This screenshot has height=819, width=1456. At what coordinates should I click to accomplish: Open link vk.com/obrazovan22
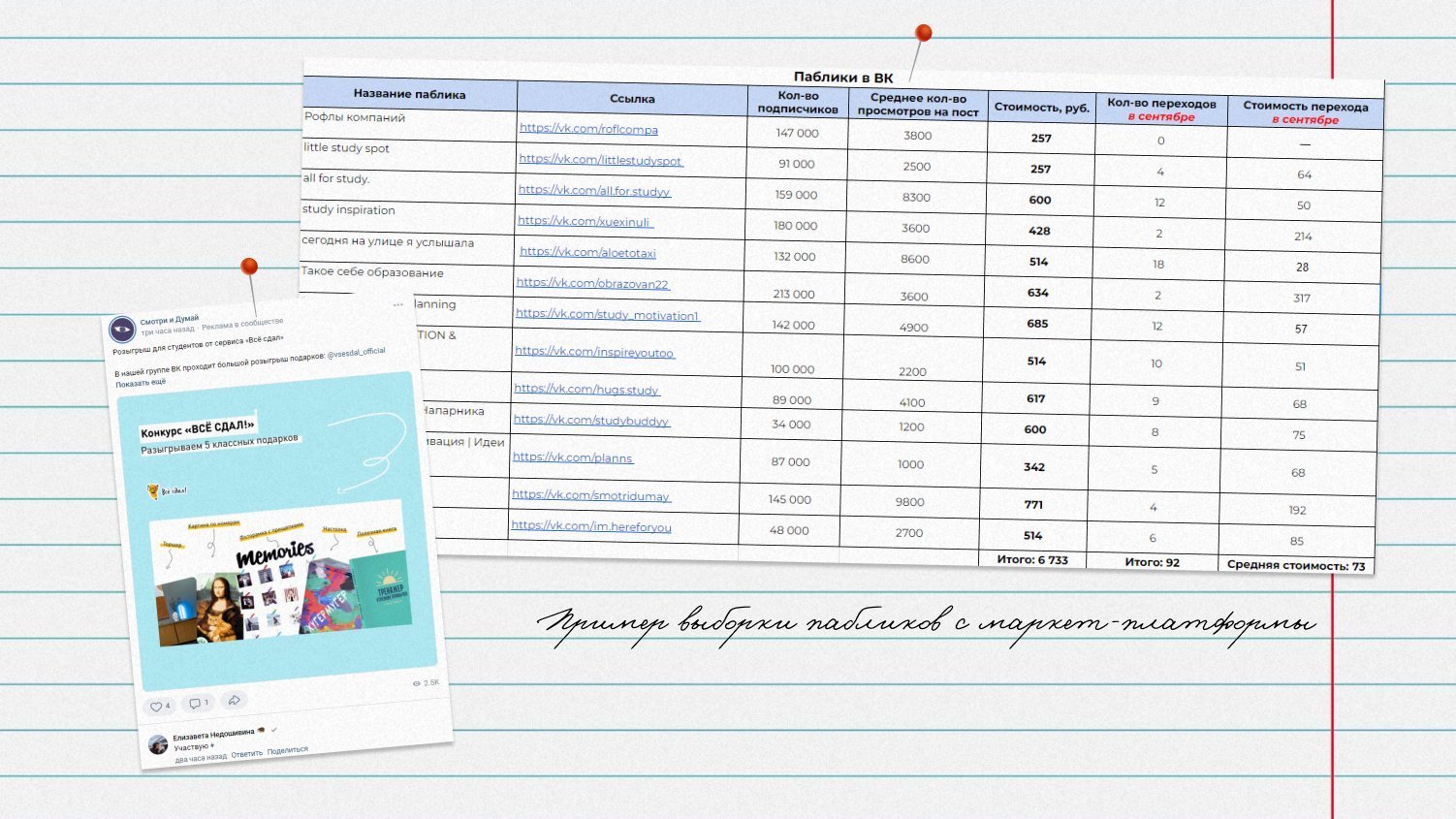point(593,283)
